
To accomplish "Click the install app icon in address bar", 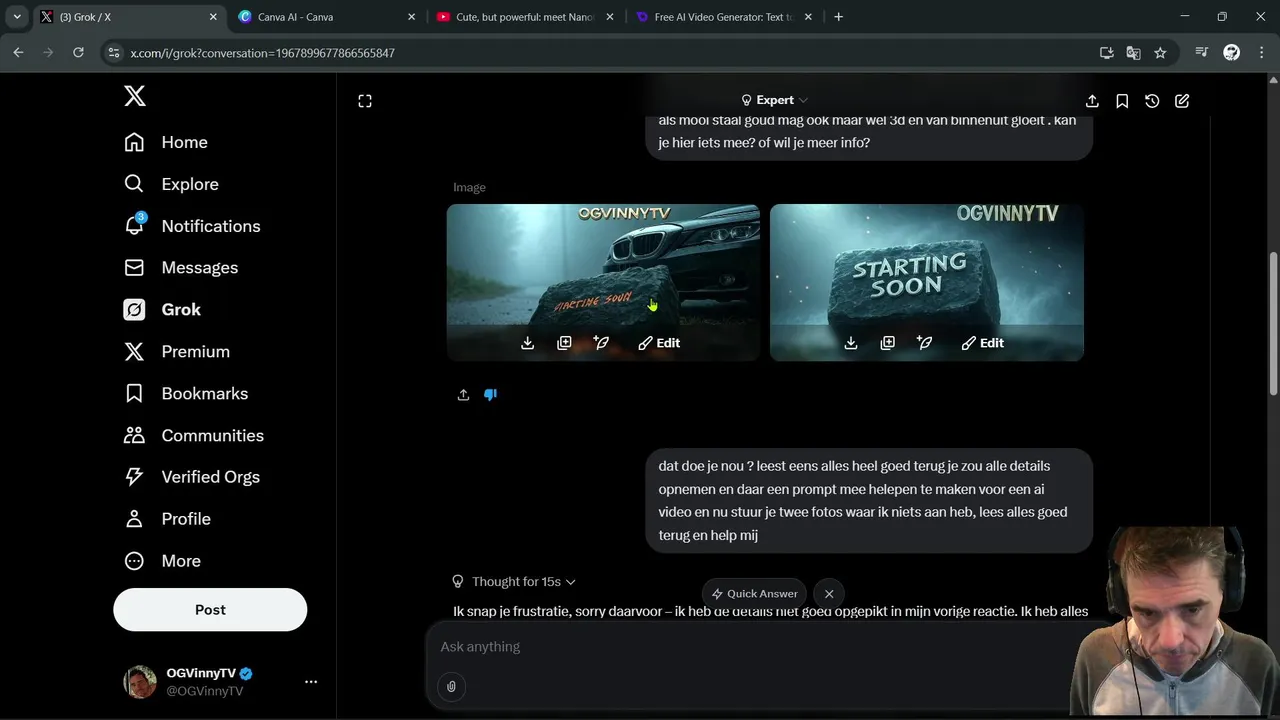I will pyautogui.click(x=1106, y=53).
